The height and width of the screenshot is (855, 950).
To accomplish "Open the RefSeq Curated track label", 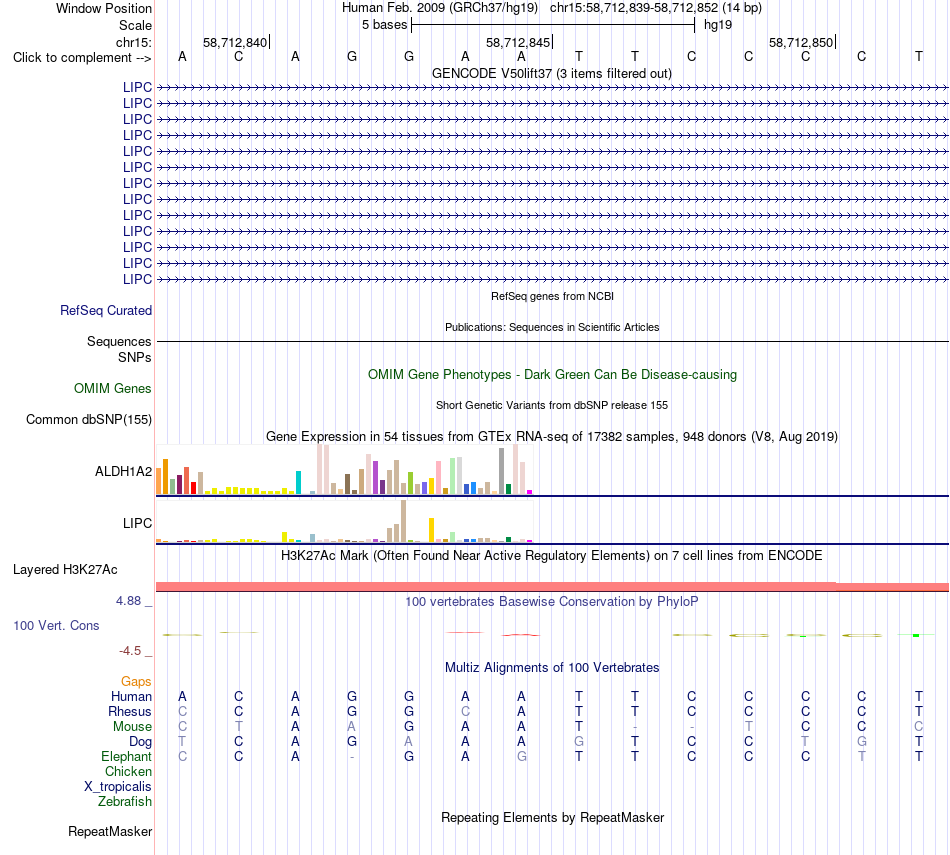I will point(105,310).
